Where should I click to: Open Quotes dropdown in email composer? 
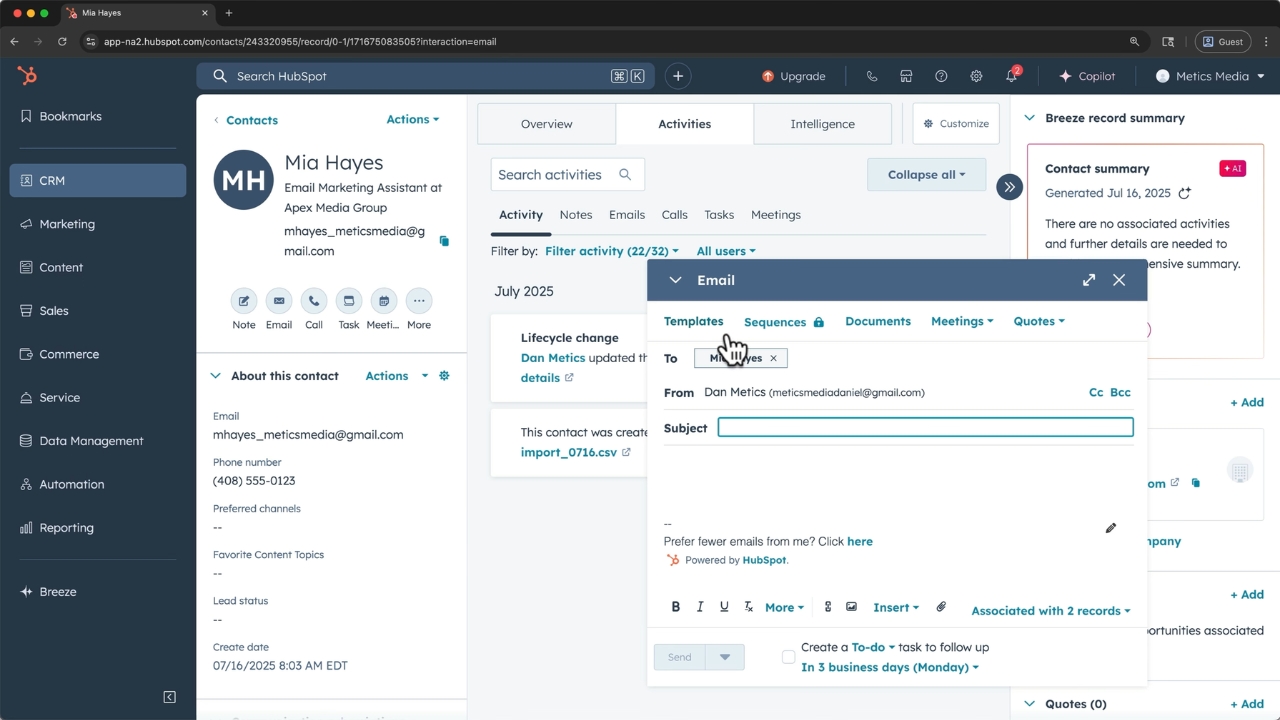[x=1039, y=321]
